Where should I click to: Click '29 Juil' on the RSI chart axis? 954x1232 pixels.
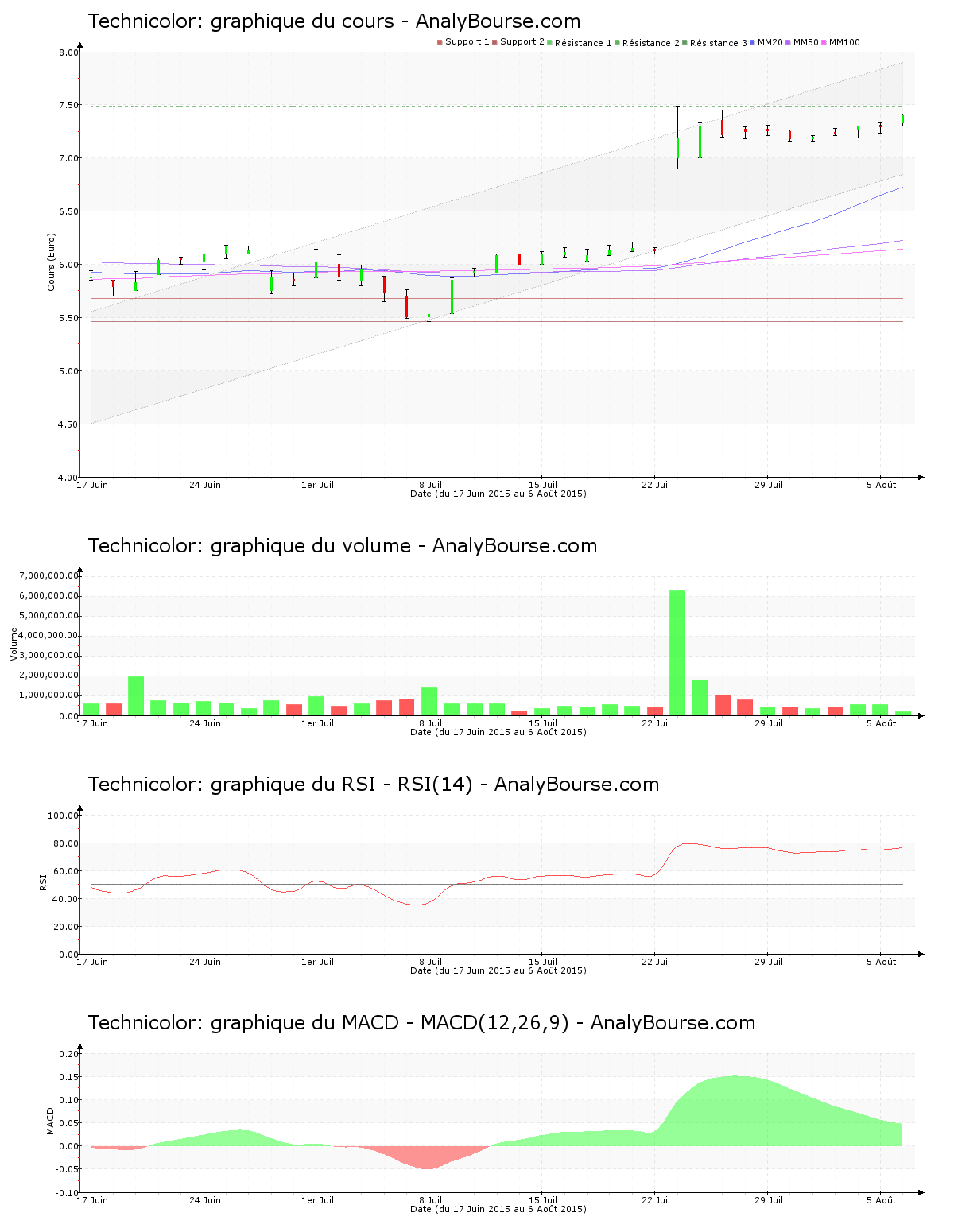769,962
